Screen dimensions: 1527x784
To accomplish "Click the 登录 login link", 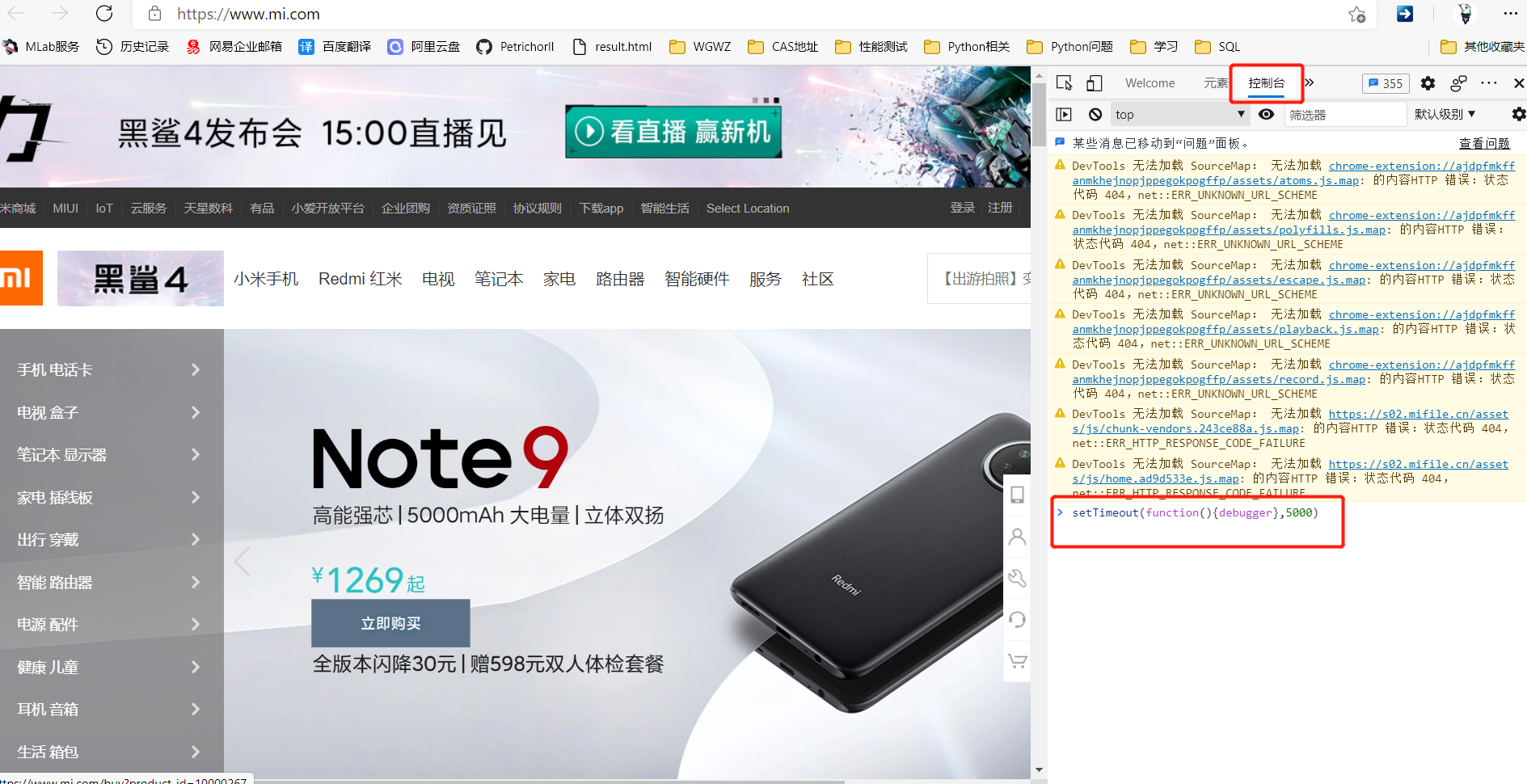I will 962,208.
